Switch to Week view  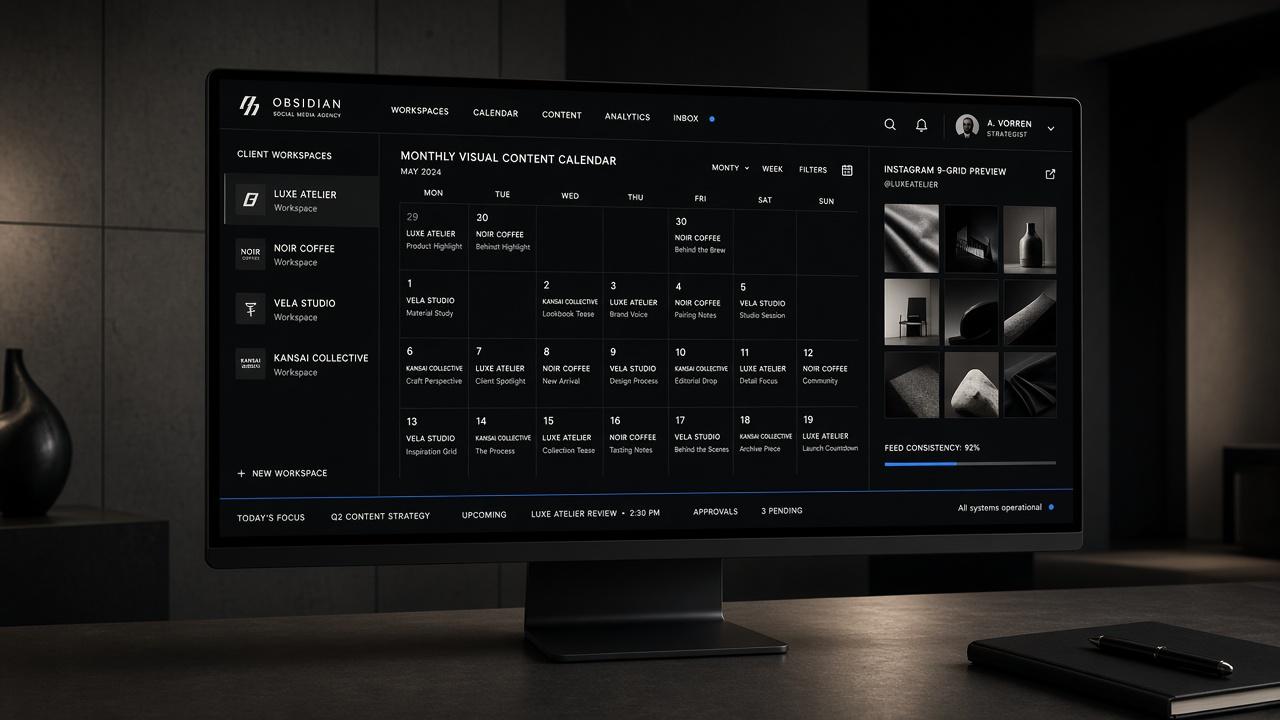coord(772,169)
